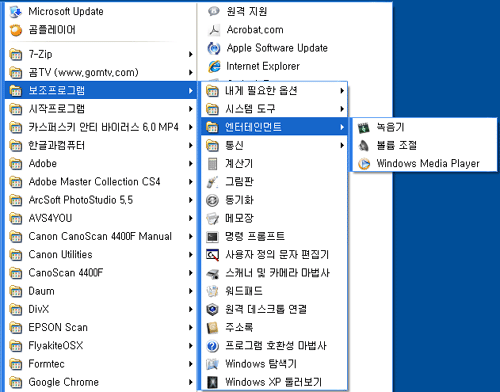Open the ArcSoft PhotoStudio 5.5 group

101,200
